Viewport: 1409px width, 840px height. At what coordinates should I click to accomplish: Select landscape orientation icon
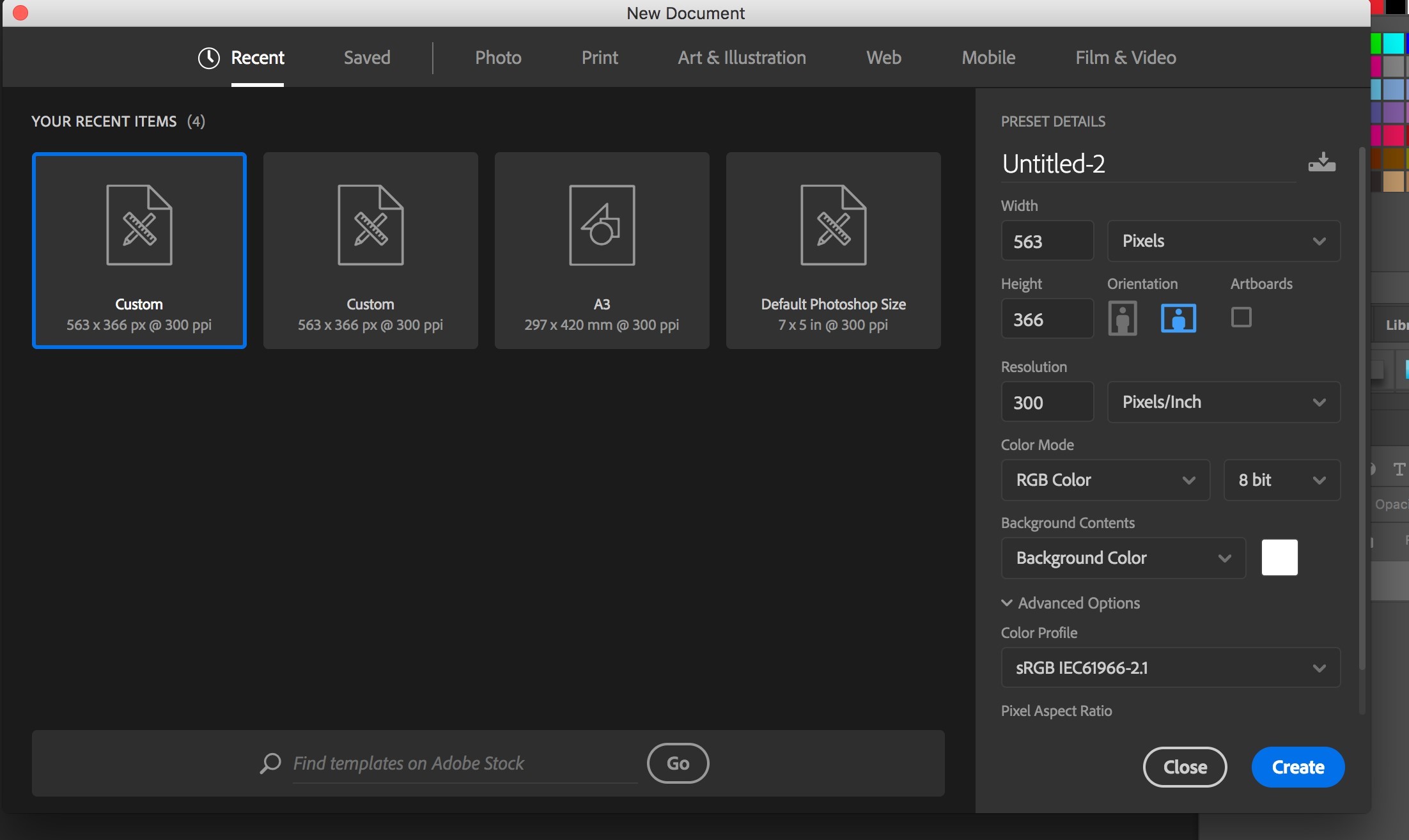[1178, 318]
